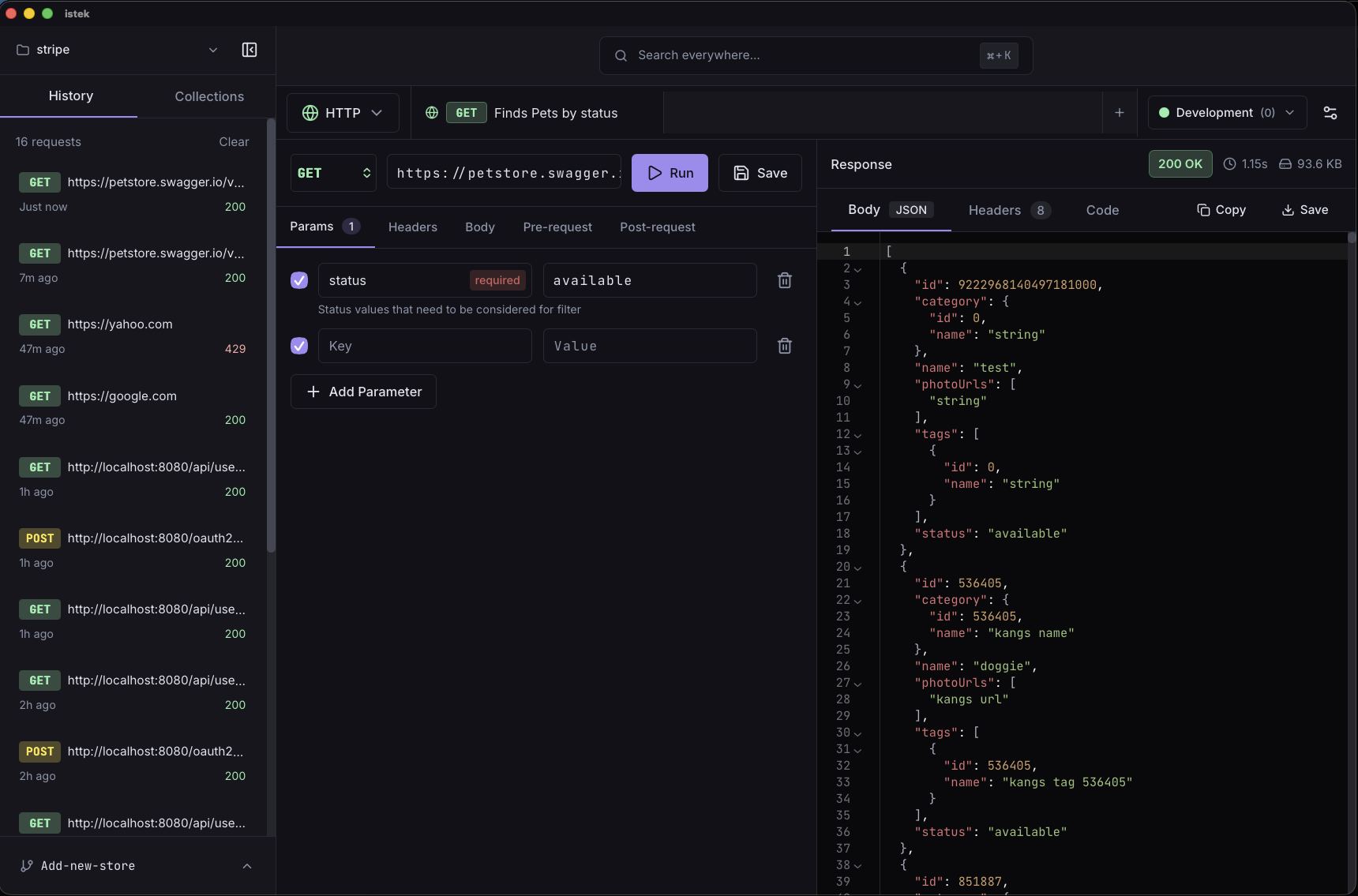Collapse the sidebar panel
Image resolution: width=1358 pixels, height=896 pixels.
coord(249,50)
